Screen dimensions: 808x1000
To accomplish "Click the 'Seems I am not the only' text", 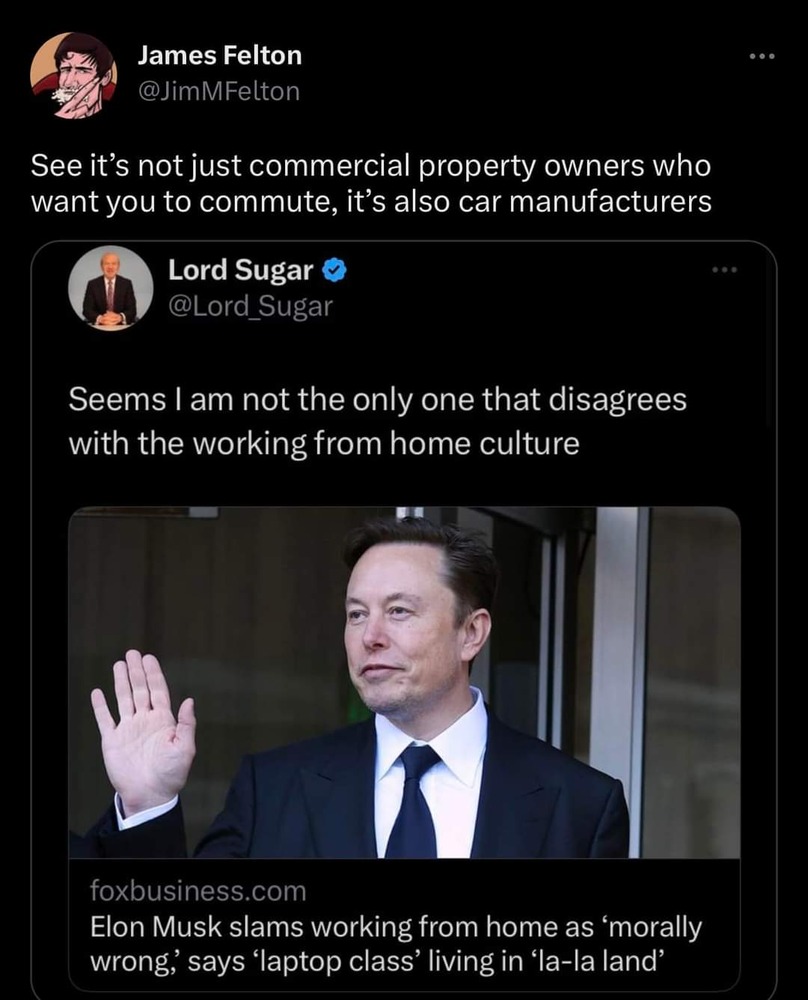I will (x=377, y=400).
